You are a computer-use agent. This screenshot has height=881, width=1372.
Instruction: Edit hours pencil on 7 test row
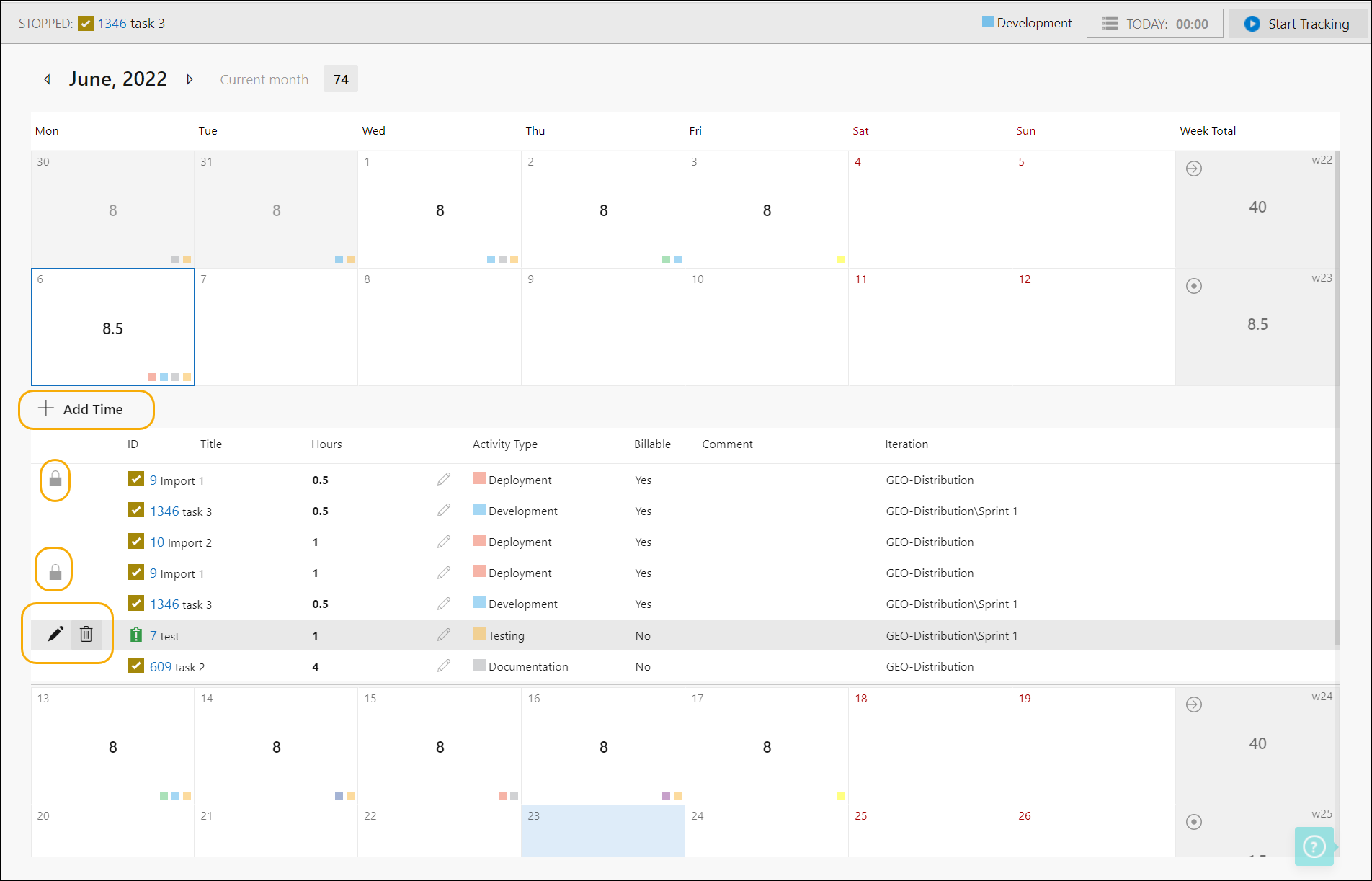[444, 635]
